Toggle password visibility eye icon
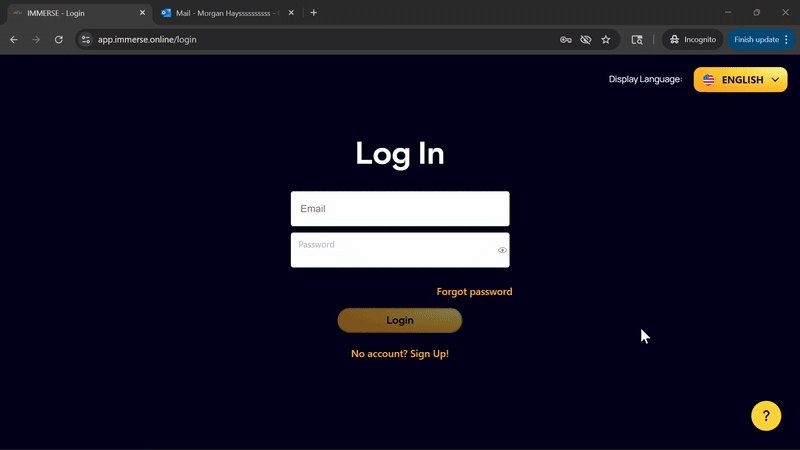 pyautogui.click(x=502, y=250)
